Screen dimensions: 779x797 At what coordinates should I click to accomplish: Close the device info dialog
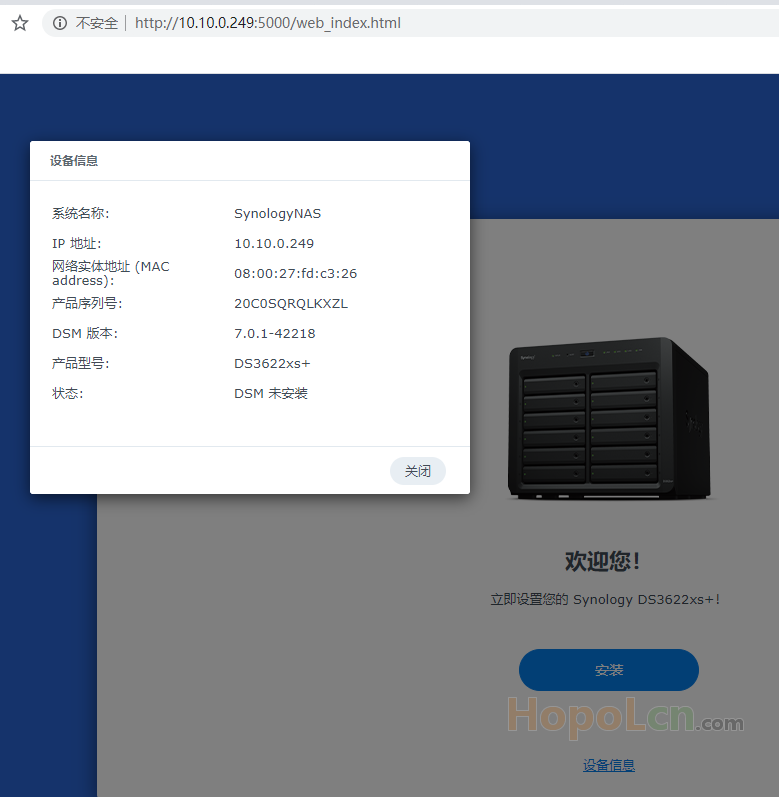[418, 471]
